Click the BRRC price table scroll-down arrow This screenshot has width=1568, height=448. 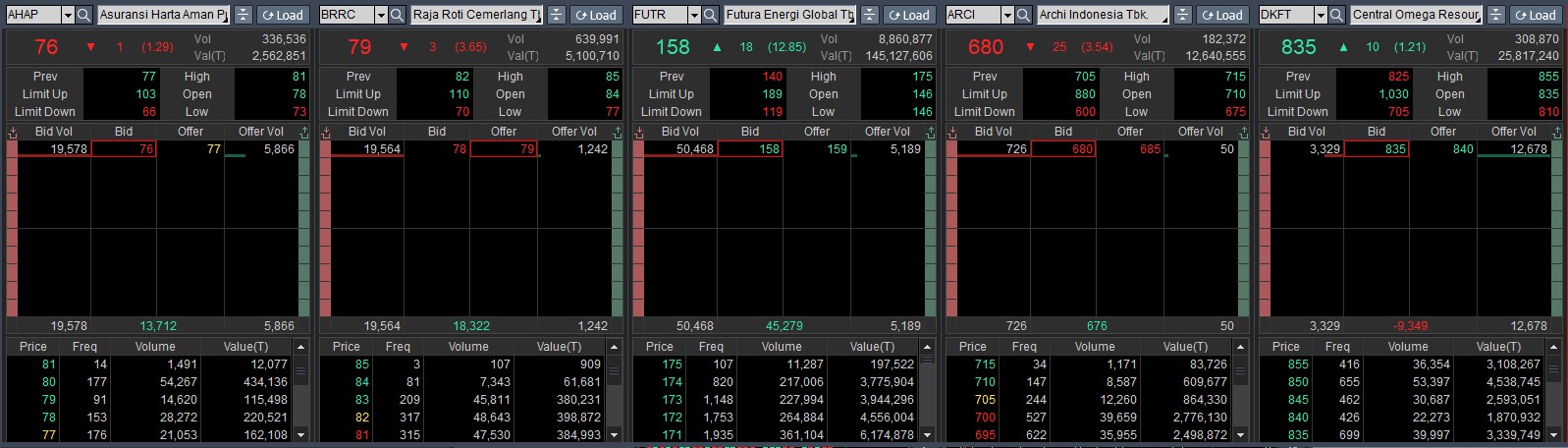615,434
